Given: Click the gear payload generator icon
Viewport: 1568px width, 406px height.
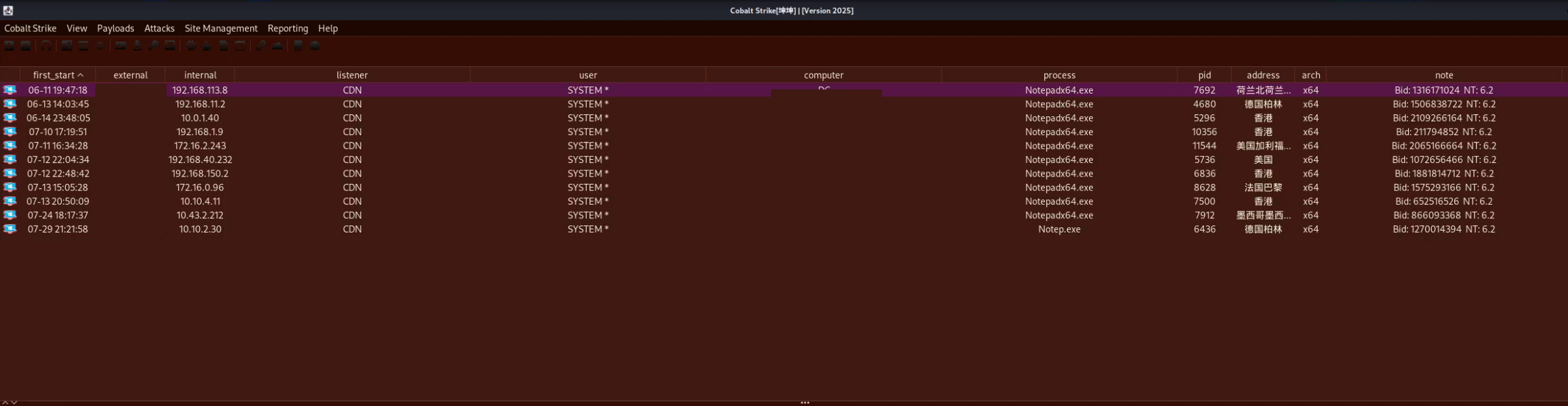Looking at the screenshot, I should pos(191,45).
